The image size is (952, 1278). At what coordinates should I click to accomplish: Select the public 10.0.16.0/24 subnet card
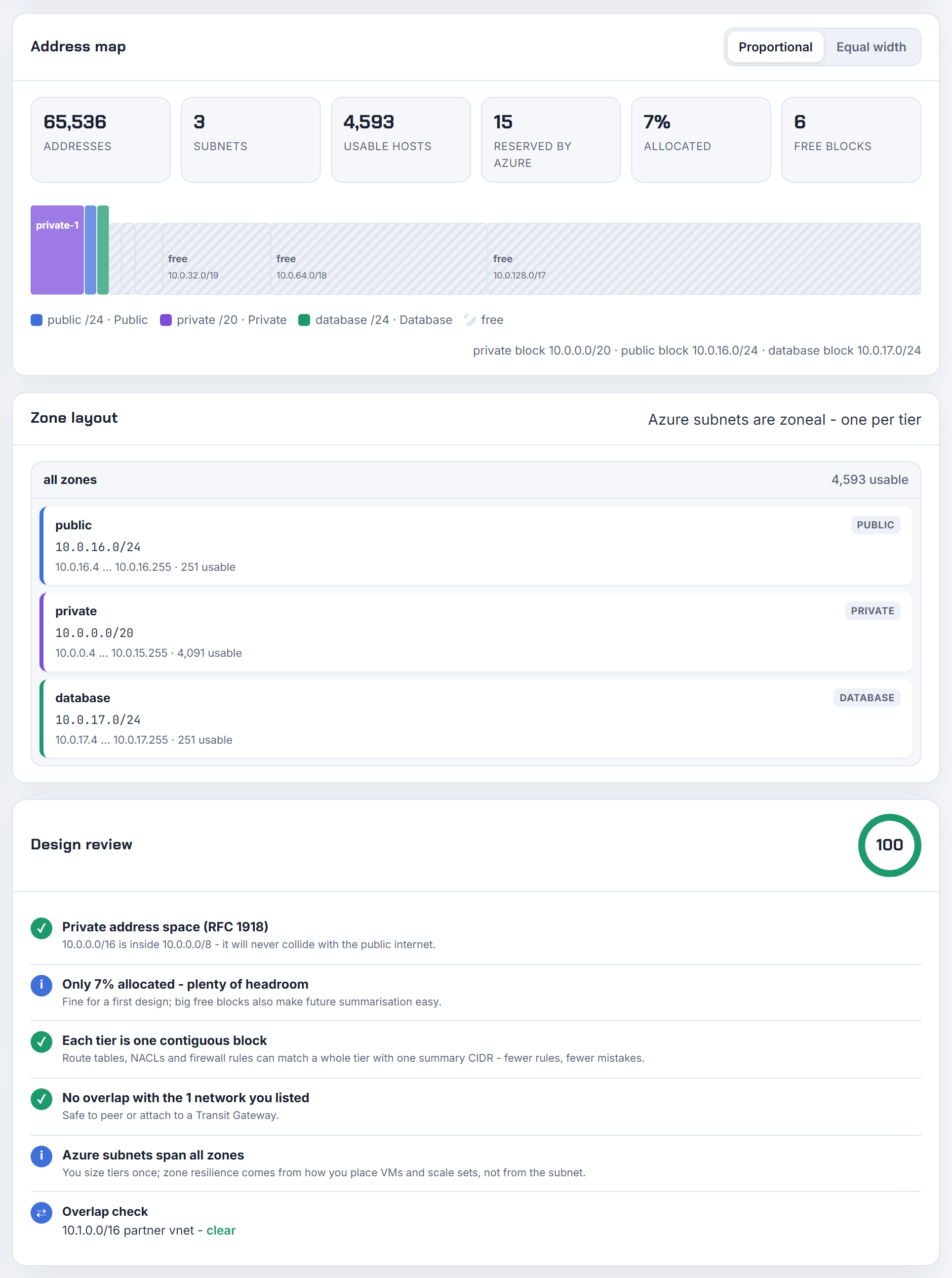[476, 546]
